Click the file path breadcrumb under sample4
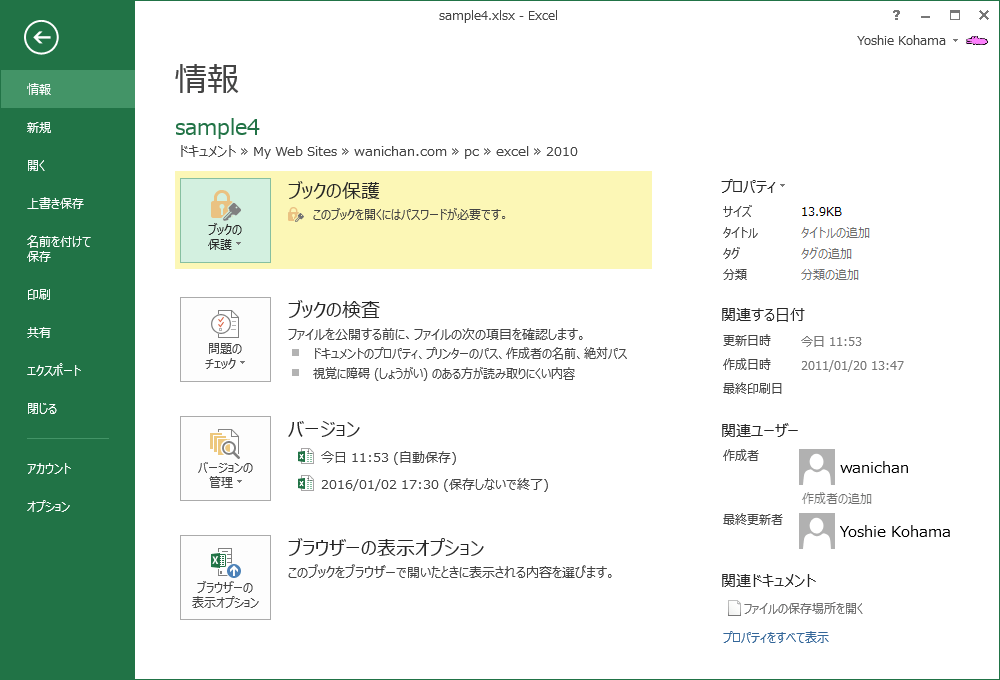 click(x=377, y=152)
